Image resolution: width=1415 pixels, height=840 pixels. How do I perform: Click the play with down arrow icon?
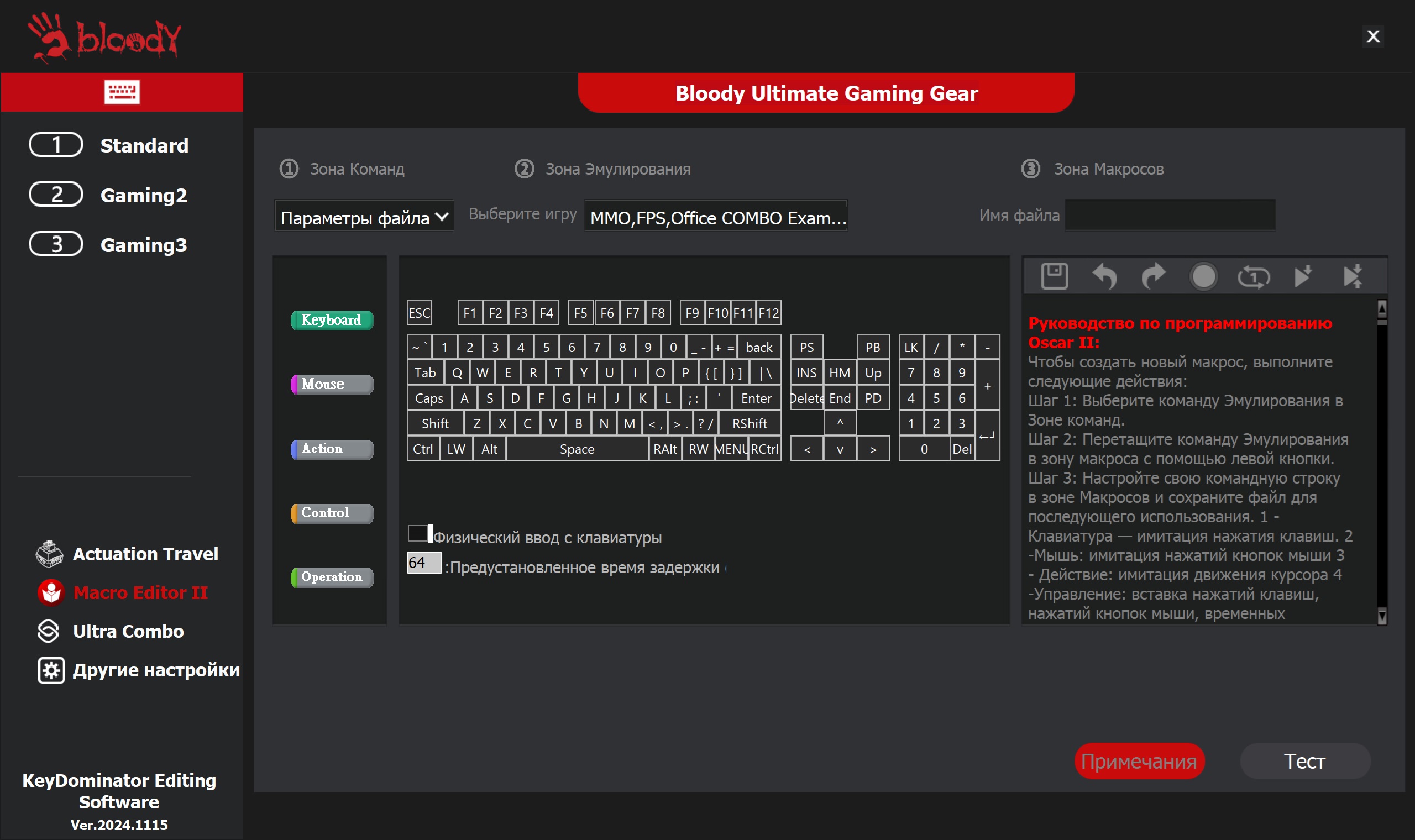1303,277
